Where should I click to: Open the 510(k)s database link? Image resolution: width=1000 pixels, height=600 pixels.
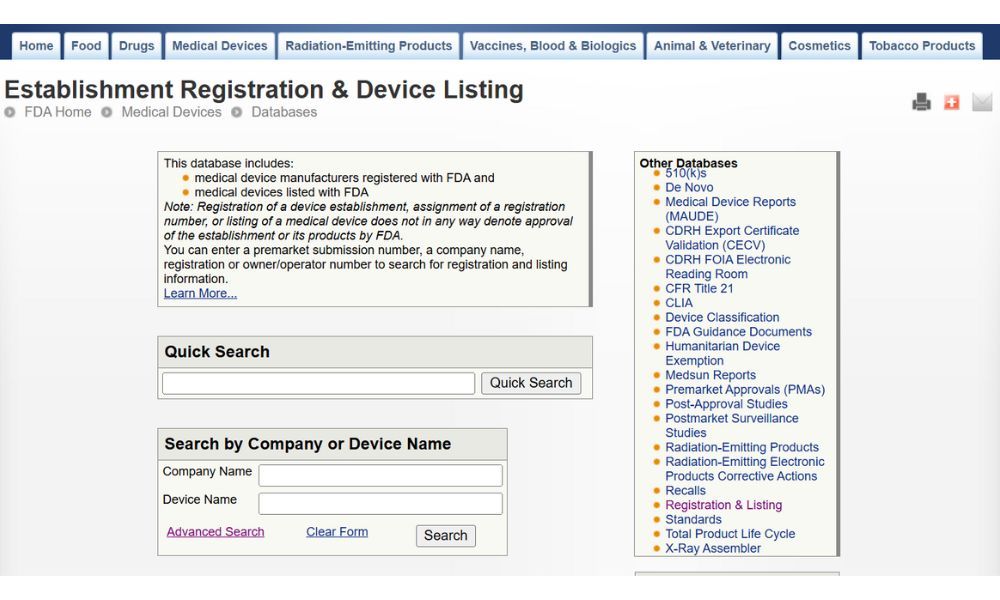(686, 173)
